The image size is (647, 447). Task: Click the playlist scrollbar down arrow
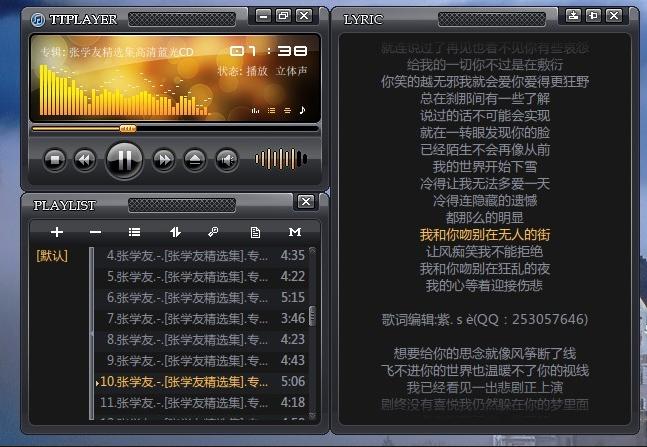(312, 416)
